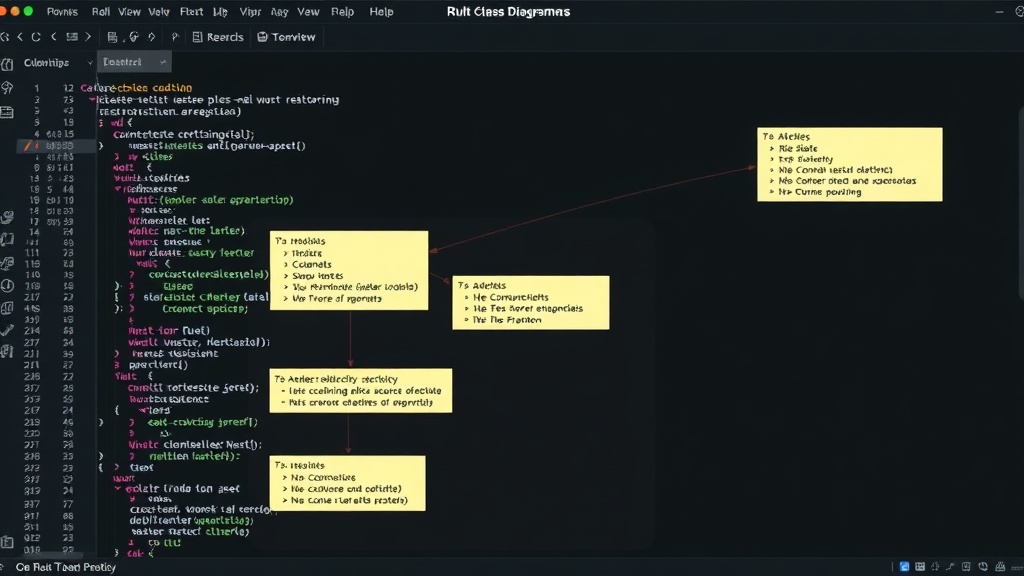
Task: Select the yellow note listing 'No Commeties'
Action: 347,483
